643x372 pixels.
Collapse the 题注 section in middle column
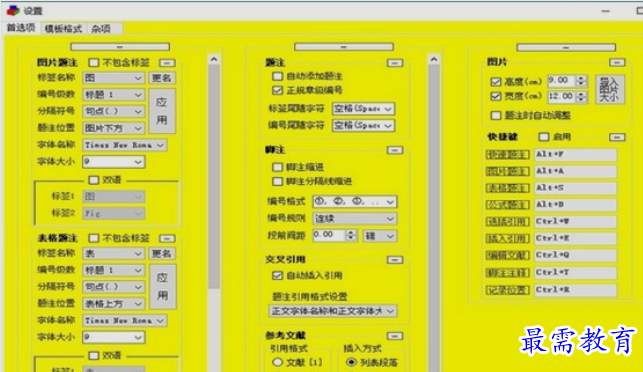(x=395, y=63)
